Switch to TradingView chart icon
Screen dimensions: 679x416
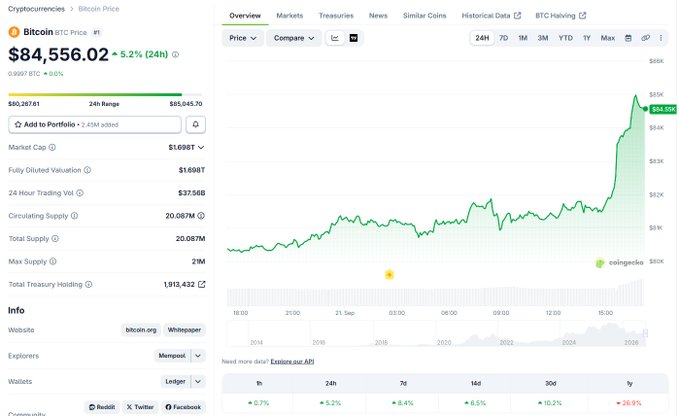[x=353, y=38]
